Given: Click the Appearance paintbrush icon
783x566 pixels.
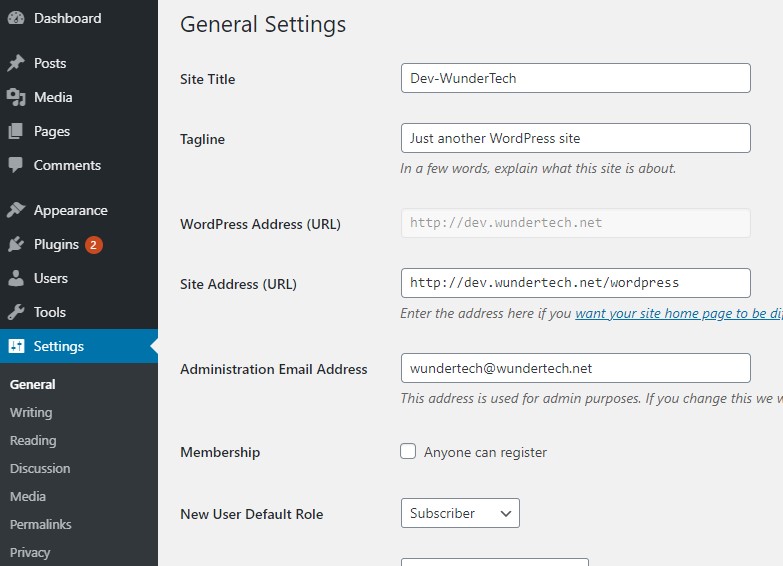Looking at the screenshot, I should (x=16, y=210).
